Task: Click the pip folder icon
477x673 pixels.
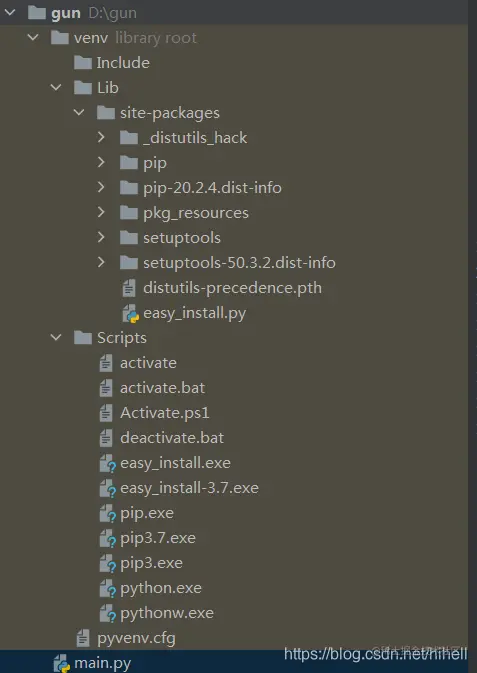Action: (129, 163)
